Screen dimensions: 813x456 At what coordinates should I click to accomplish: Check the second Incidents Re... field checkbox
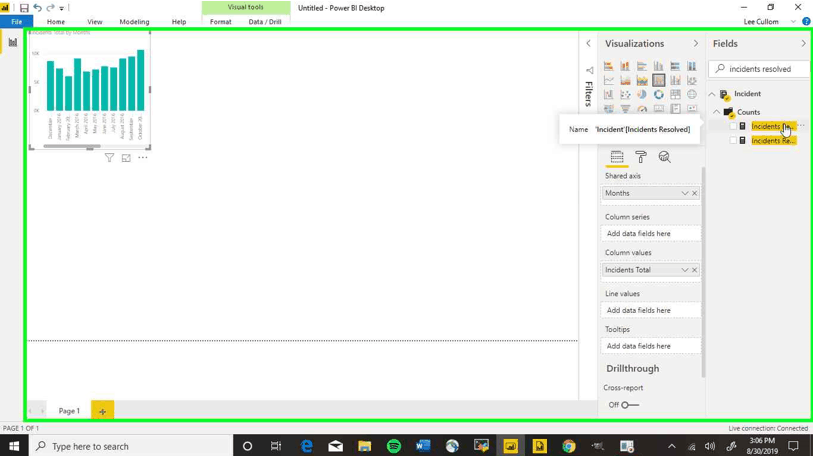733,140
